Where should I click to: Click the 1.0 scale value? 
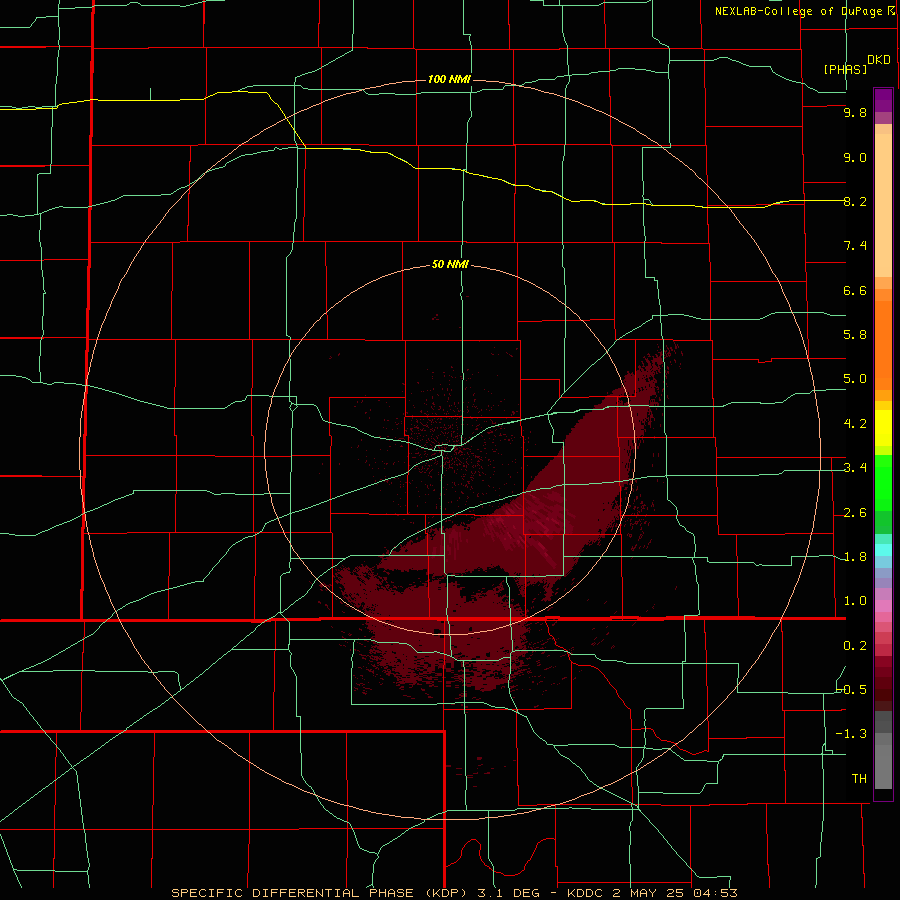(855, 601)
